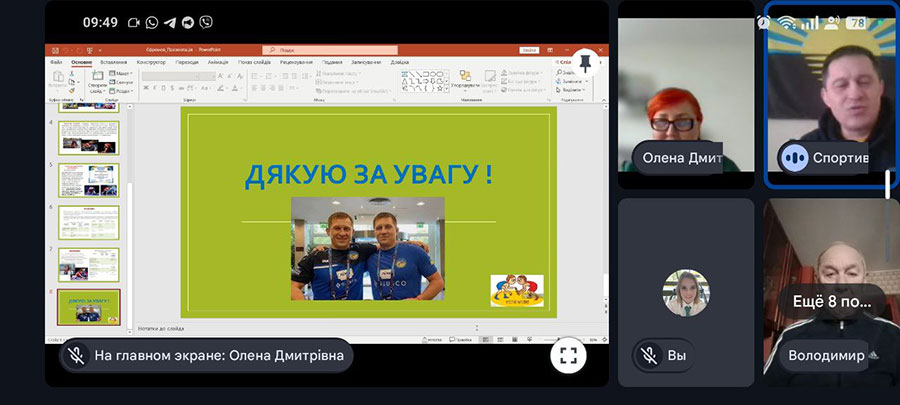Open WhatsApp notification icon in status bar
The height and width of the screenshot is (405, 900).
(x=152, y=22)
